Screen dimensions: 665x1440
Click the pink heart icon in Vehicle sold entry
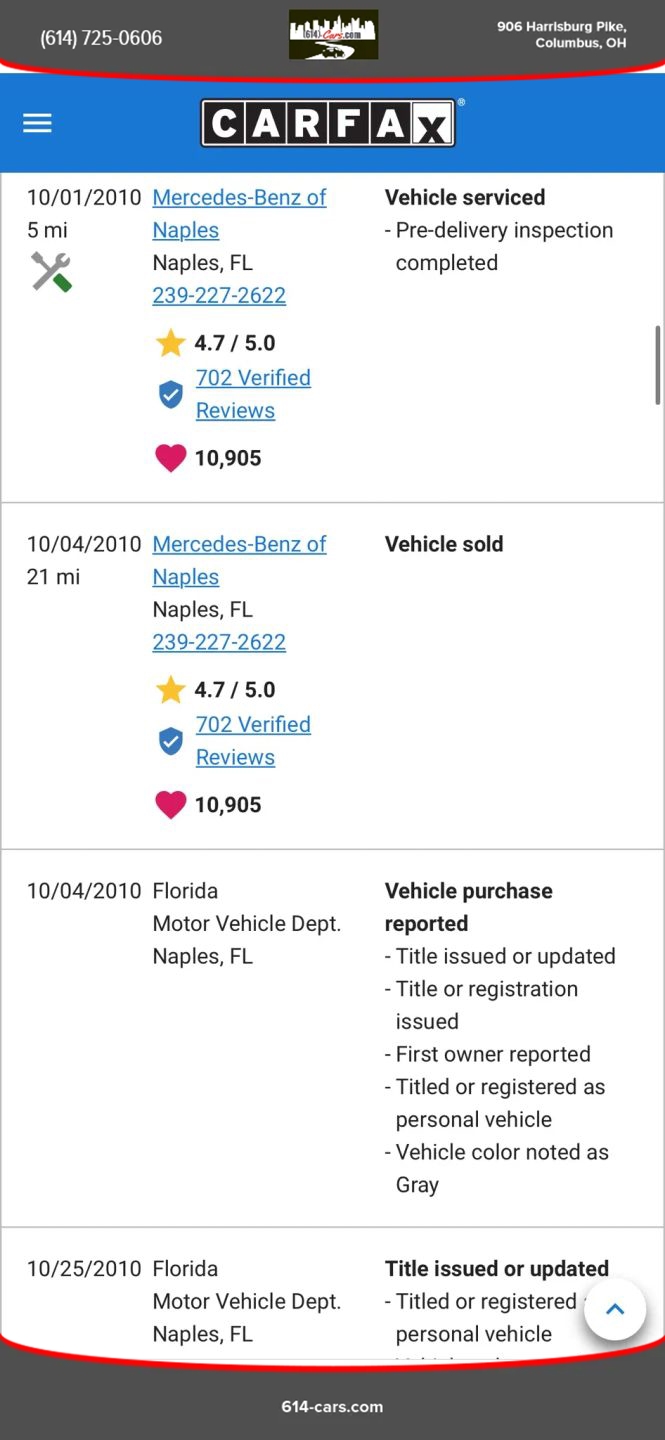[x=171, y=805]
